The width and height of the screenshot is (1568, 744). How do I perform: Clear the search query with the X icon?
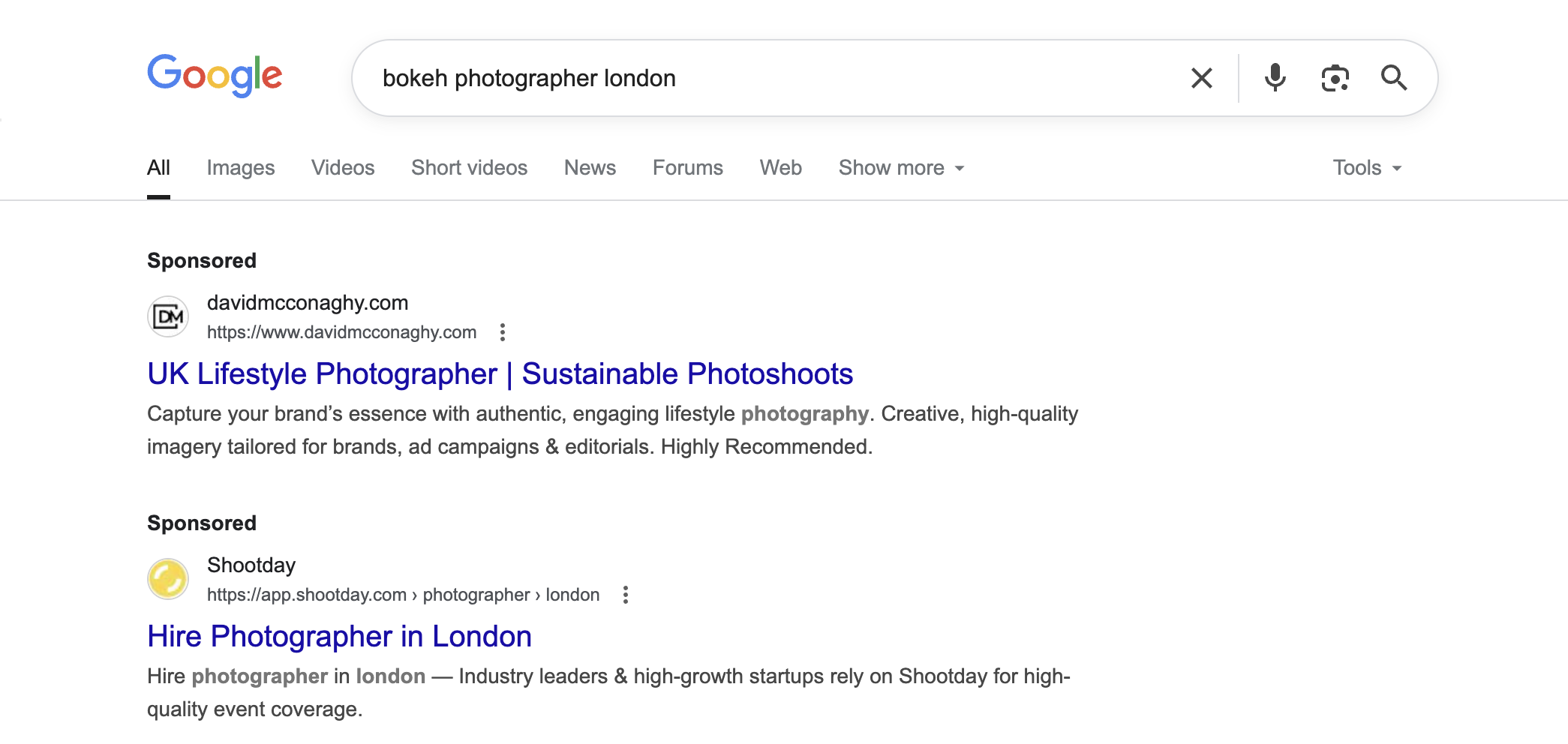[x=1202, y=78]
